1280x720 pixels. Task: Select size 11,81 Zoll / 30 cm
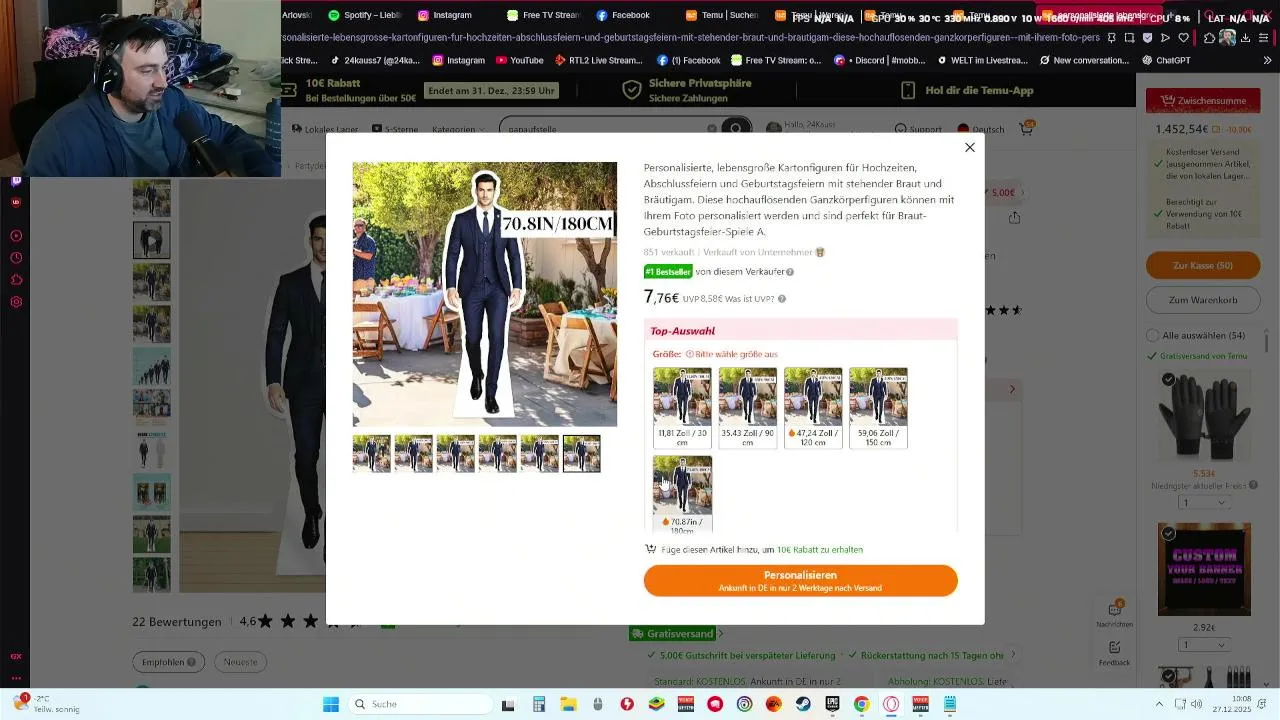point(682,407)
